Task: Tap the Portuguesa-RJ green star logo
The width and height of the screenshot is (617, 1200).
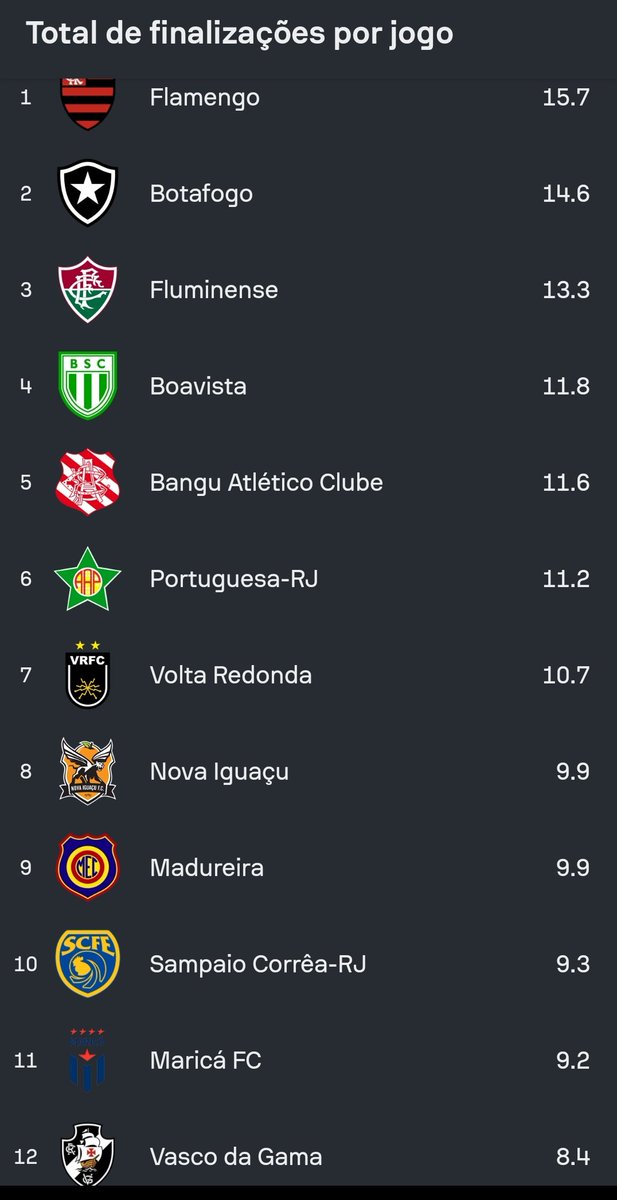Action: pos(88,578)
